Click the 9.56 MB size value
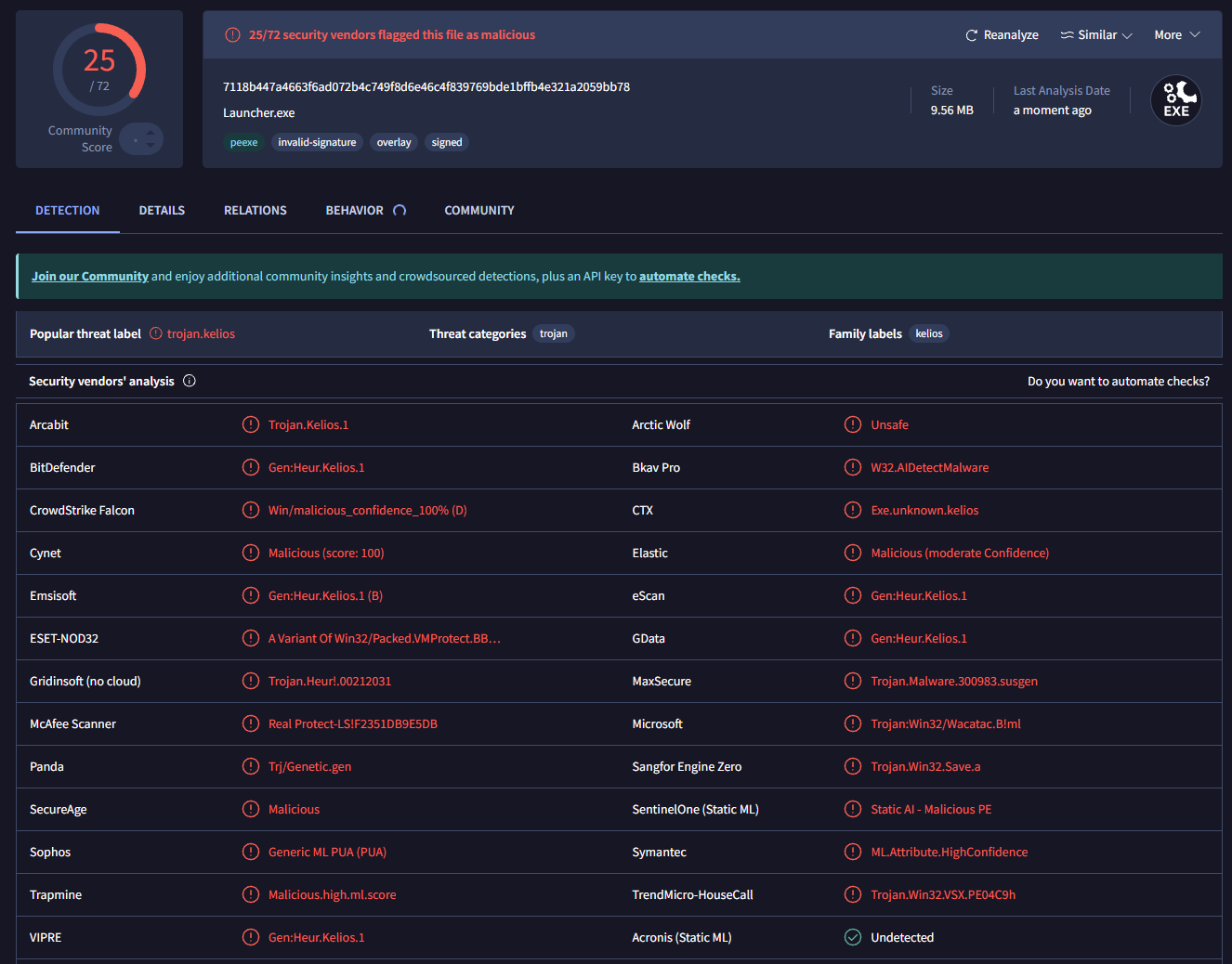 952,110
